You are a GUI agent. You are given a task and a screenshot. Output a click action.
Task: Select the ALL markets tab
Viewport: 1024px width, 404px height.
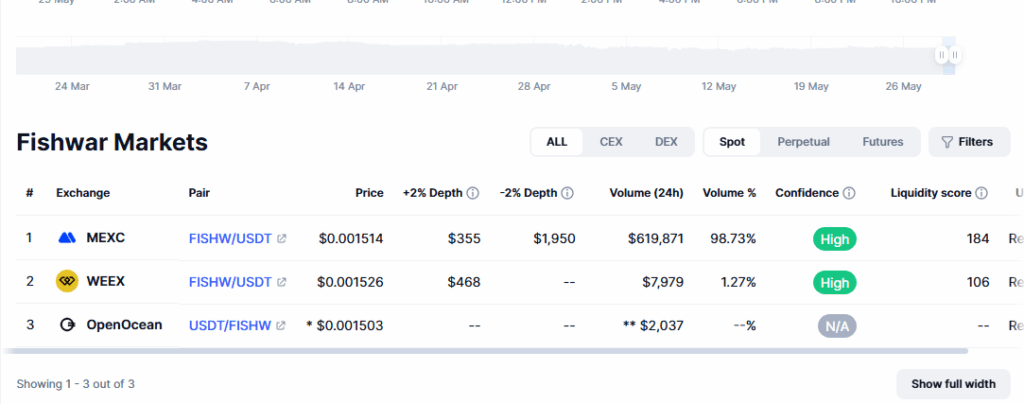557,142
